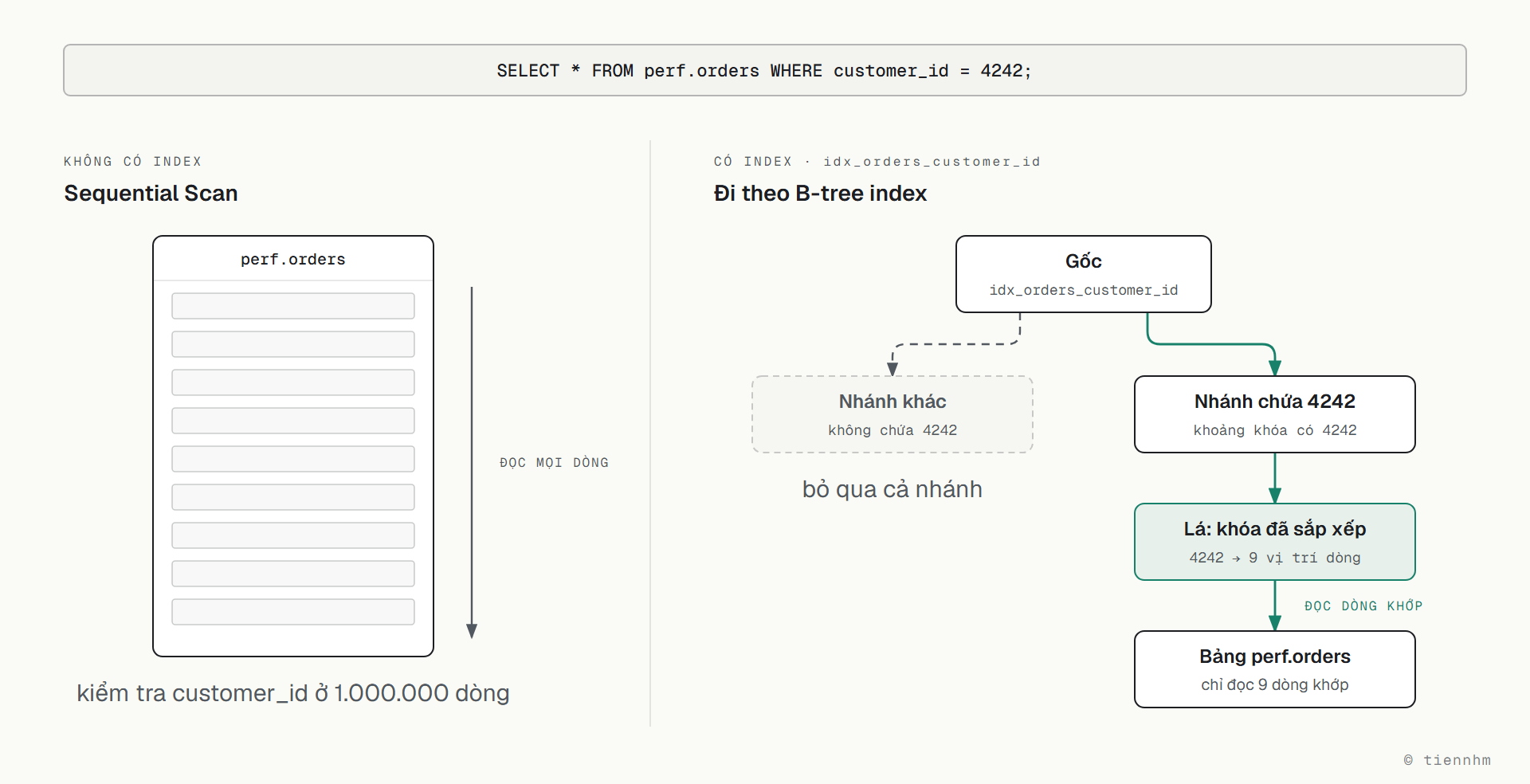Click the 'Đi theo B-tree index' heading
The width and height of the screenshot is (1530, 784).
[x=820, y=194]
